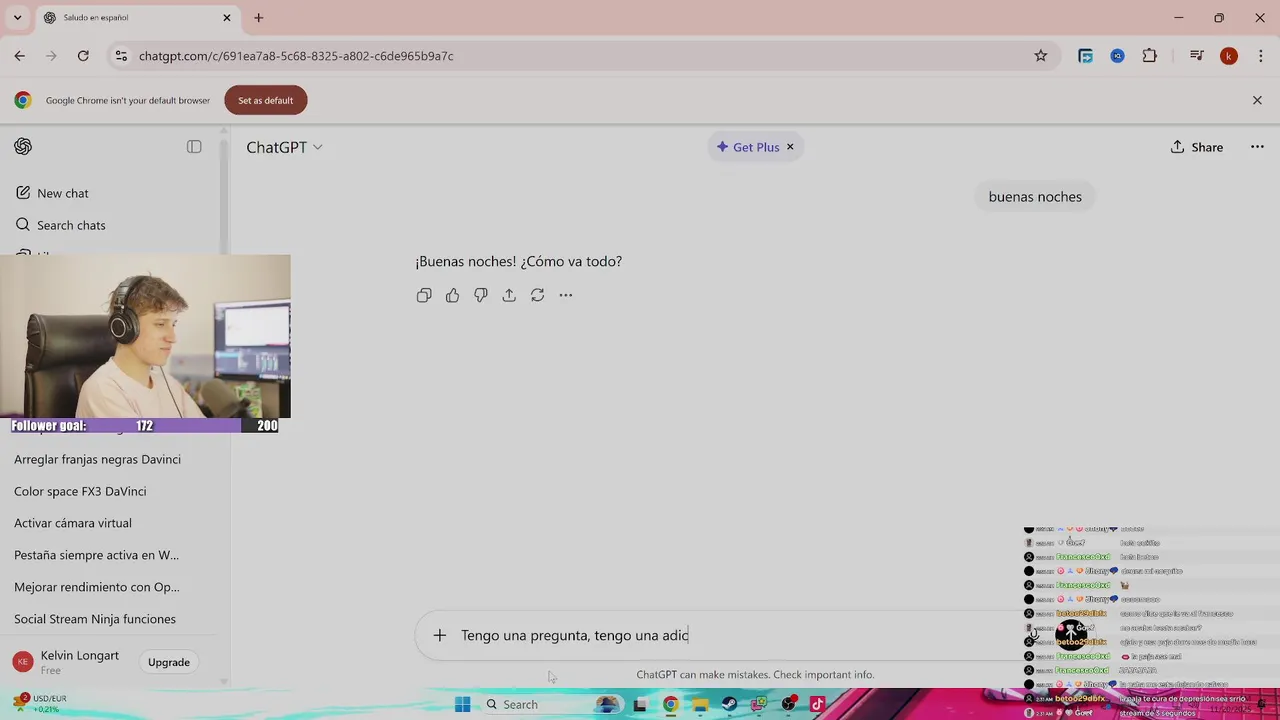Viewport: 1280px width, 720px height.
Task: Close the 'Saludo en español' tab
Action: [x=227, y=18]
